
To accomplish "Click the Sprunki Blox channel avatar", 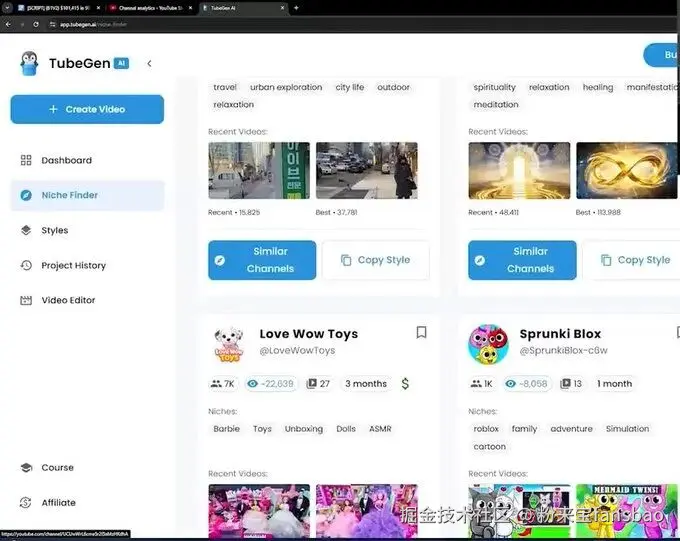I will [x=488, y=344].
